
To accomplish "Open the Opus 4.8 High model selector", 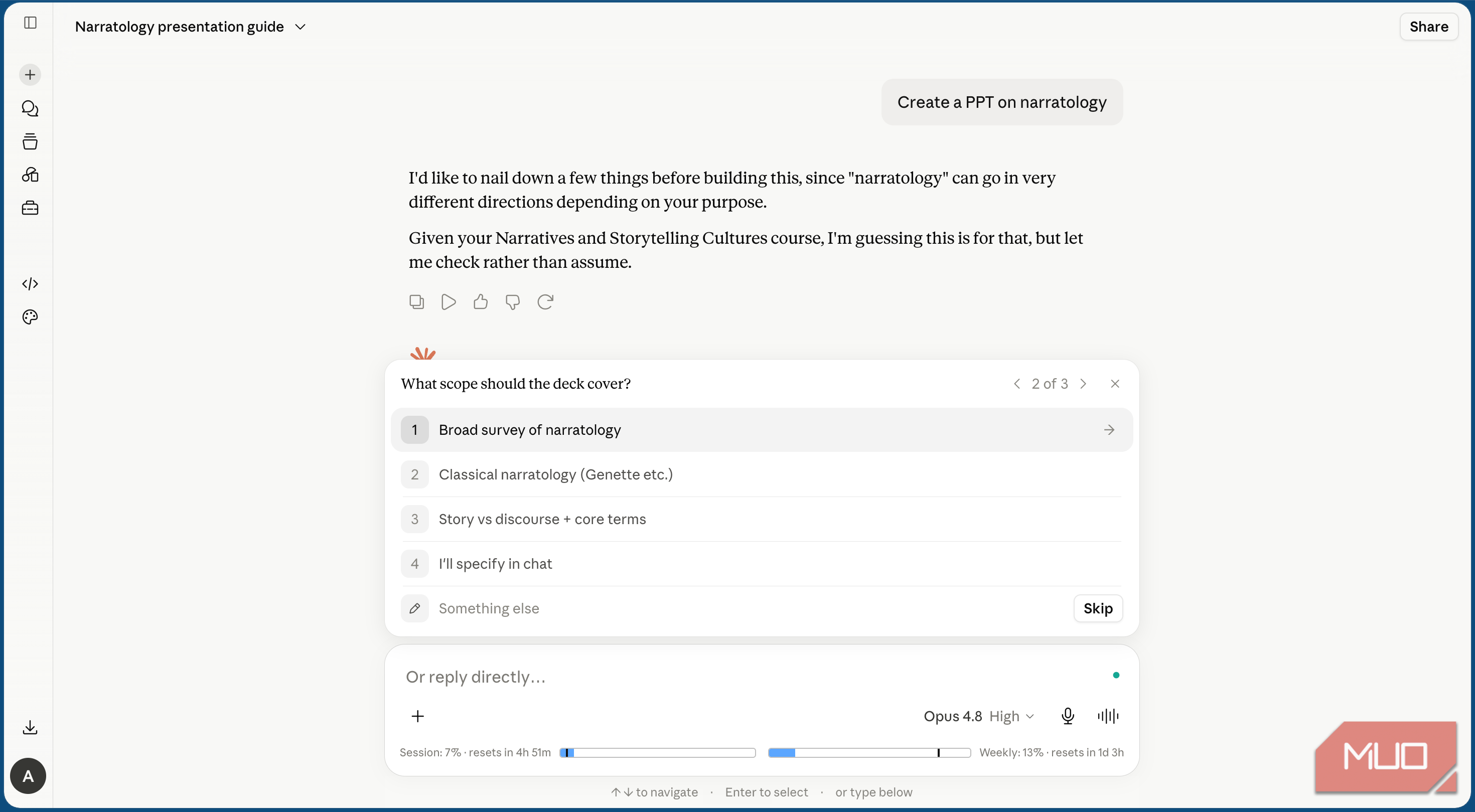I will (978, 716).
